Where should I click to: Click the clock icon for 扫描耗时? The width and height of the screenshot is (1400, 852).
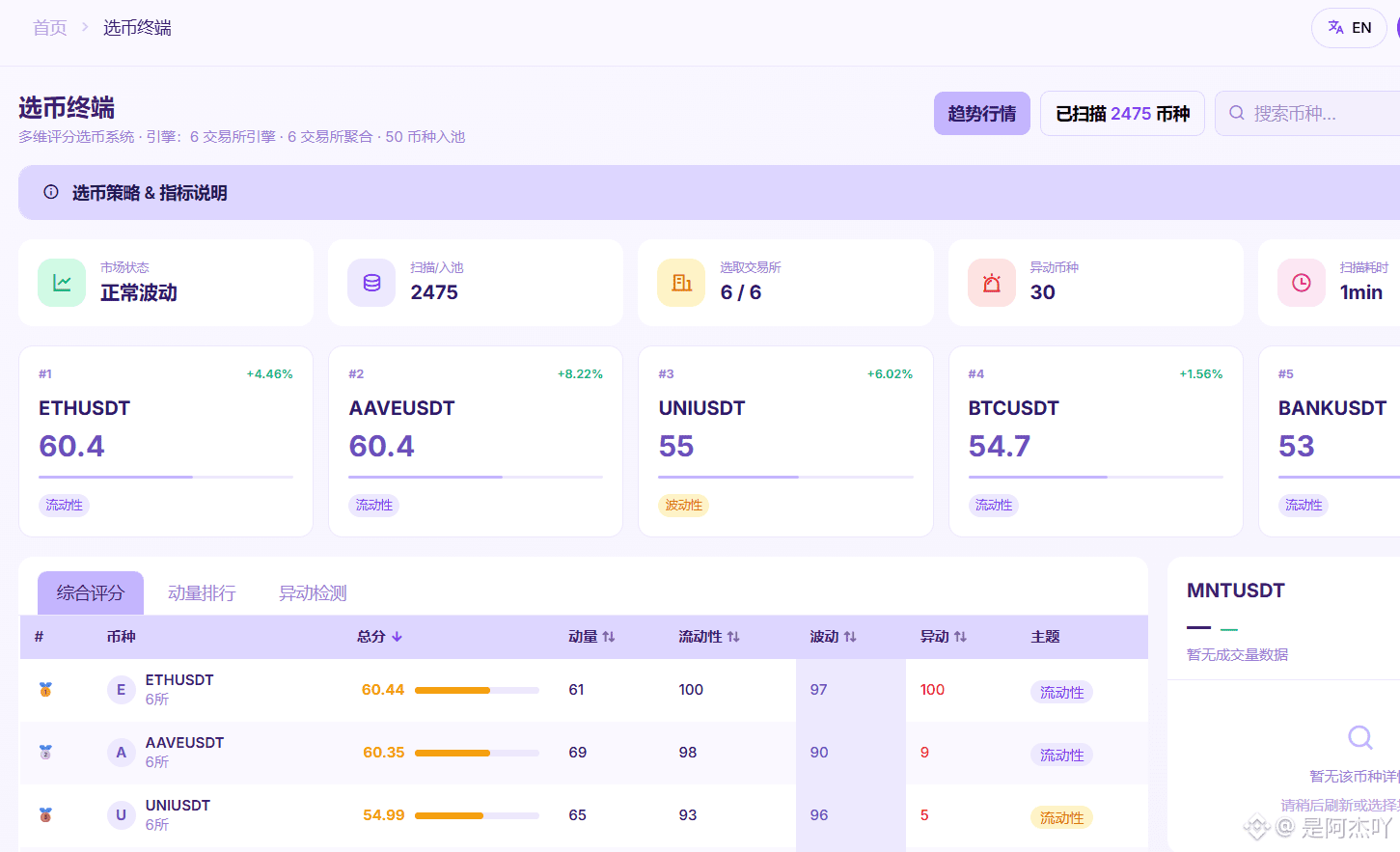pyautogui.click(x=1302, y=283)
